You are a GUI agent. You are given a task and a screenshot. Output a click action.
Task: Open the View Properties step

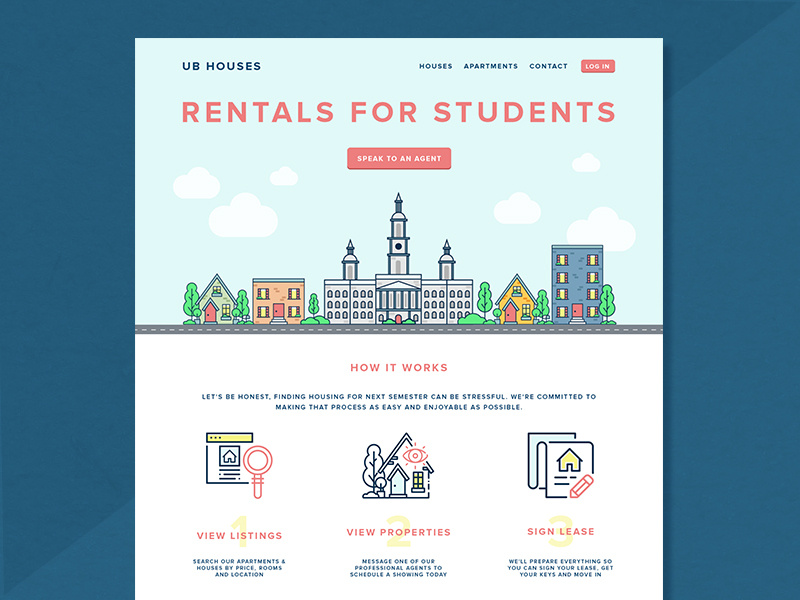(398, 532)
